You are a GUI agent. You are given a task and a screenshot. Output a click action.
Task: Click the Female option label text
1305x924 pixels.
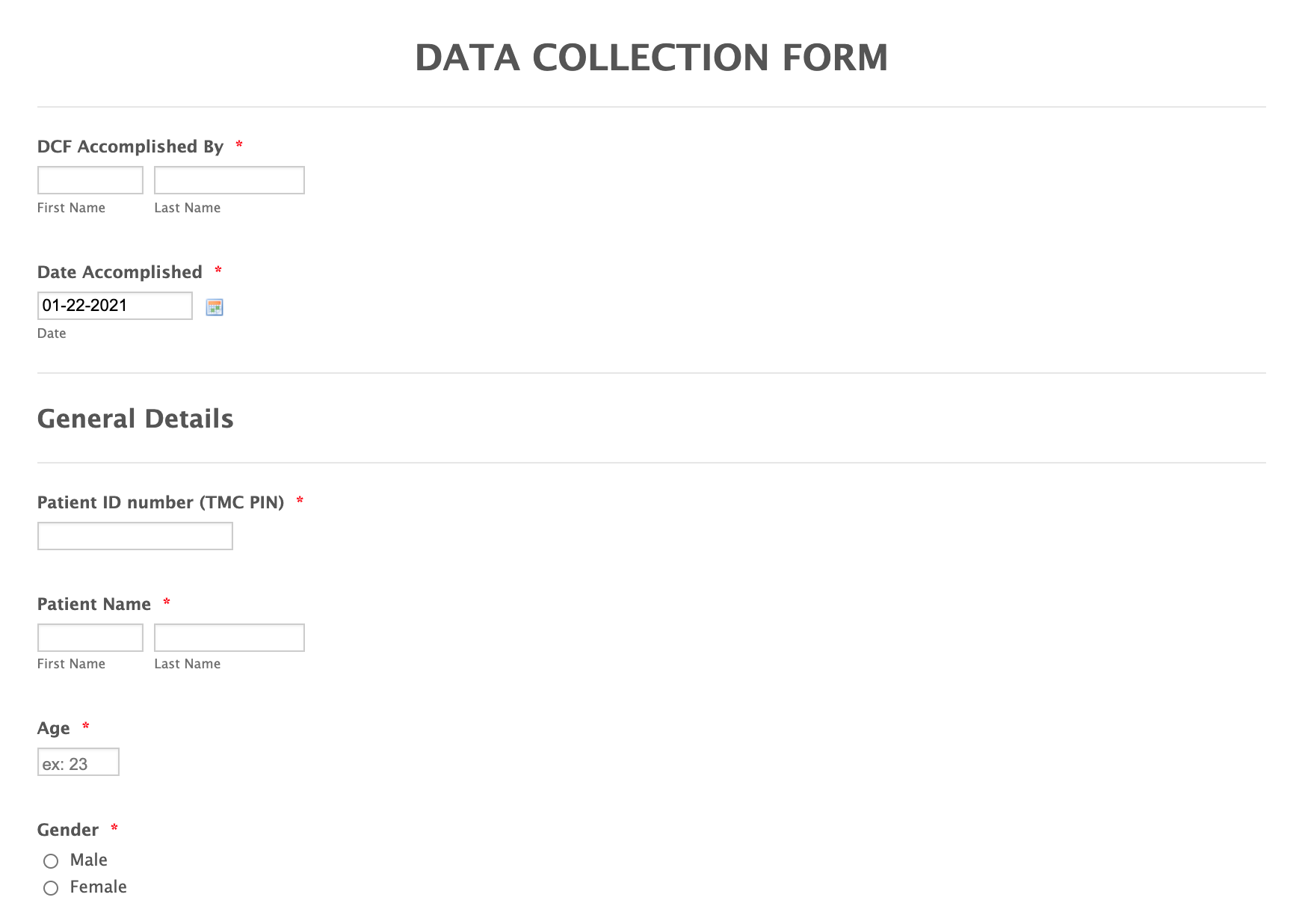(99, 887)
